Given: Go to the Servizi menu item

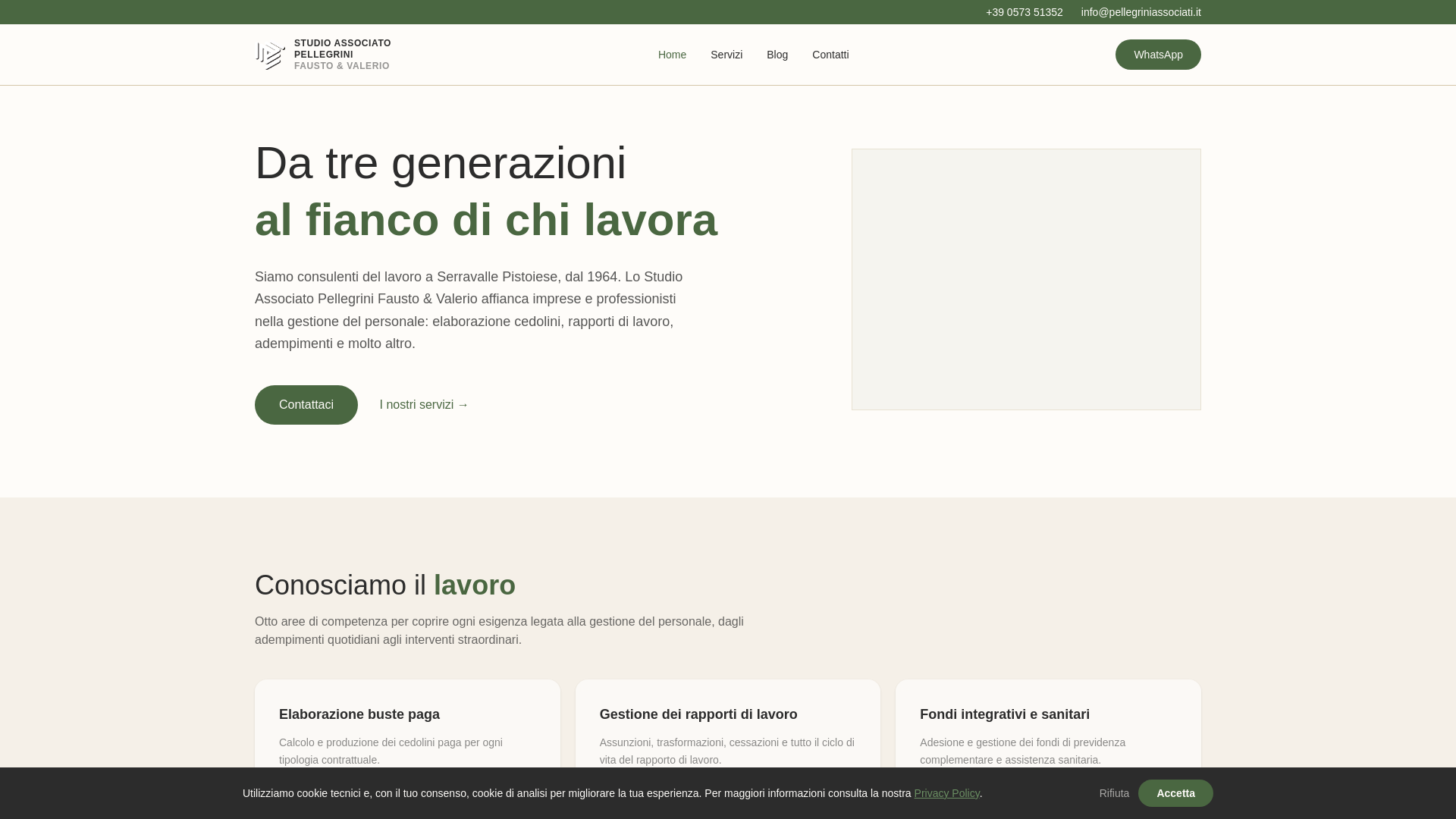Looking at the screenshot, I should coord(726,55).
